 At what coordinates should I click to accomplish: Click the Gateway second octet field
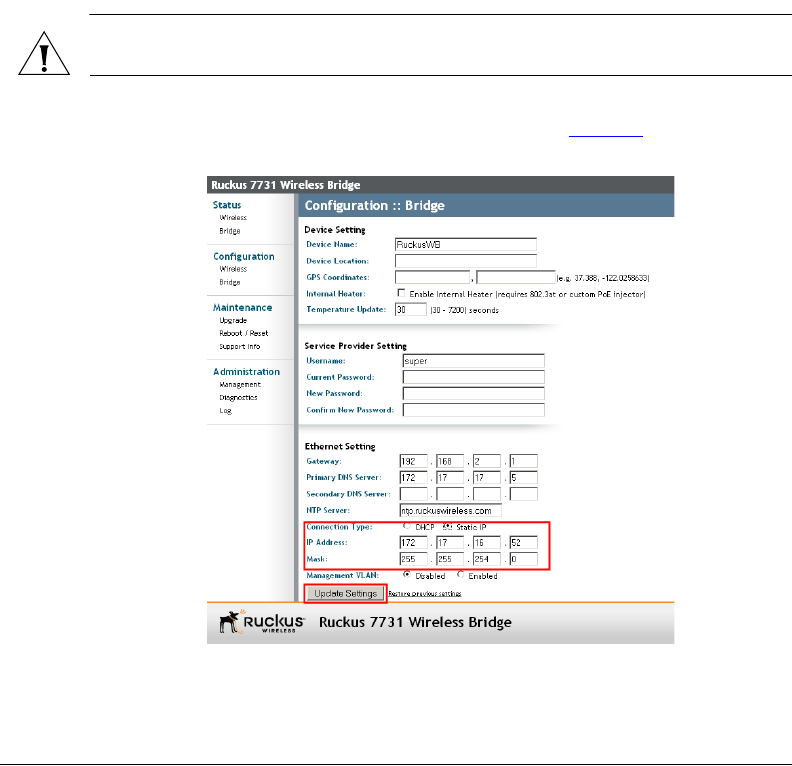(450, 461)
